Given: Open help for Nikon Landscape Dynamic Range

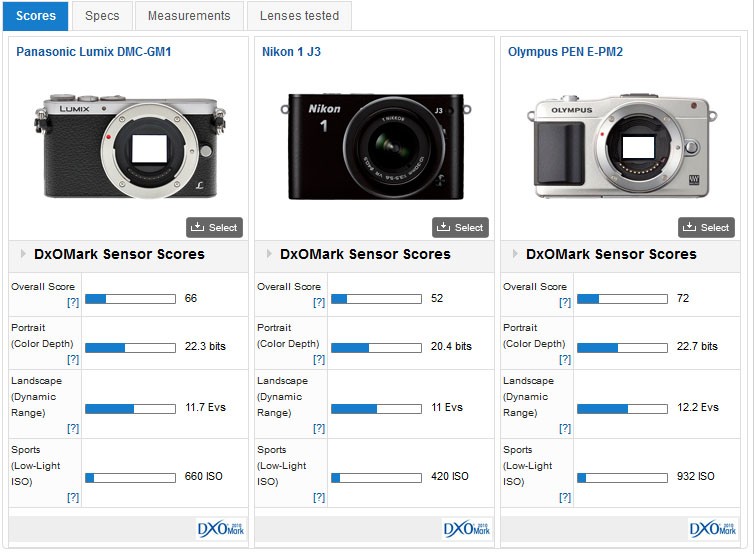Looking at the screenshot, I should (x=319, y=428).
